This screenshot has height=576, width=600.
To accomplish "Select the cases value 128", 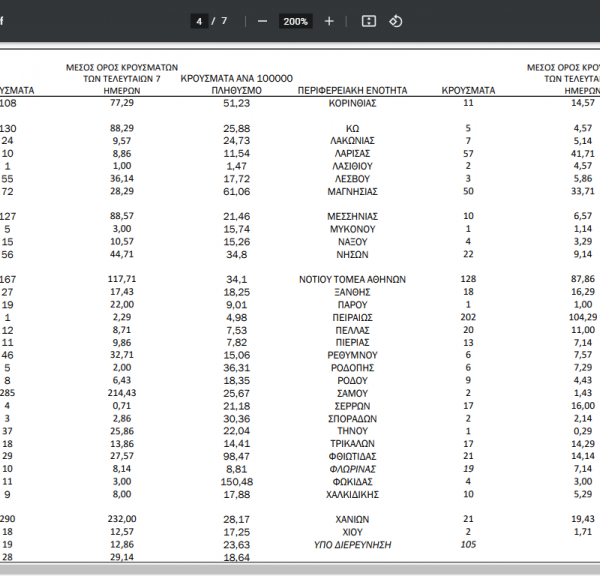I will [468, 279].
